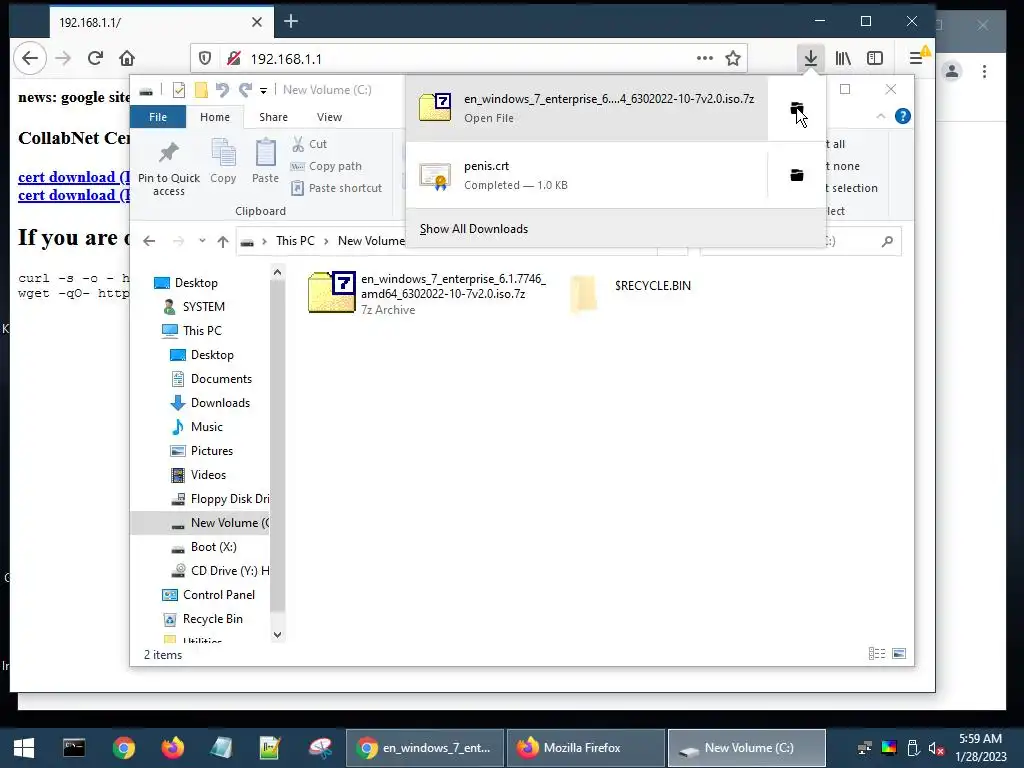
Task: Open the Firefox Library icon
Action: [x=843, y=59]
